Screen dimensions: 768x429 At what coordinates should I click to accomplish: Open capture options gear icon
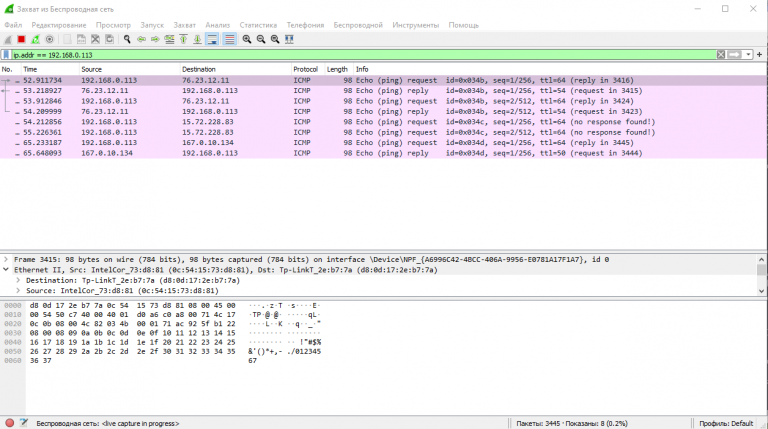click(49, 40)
